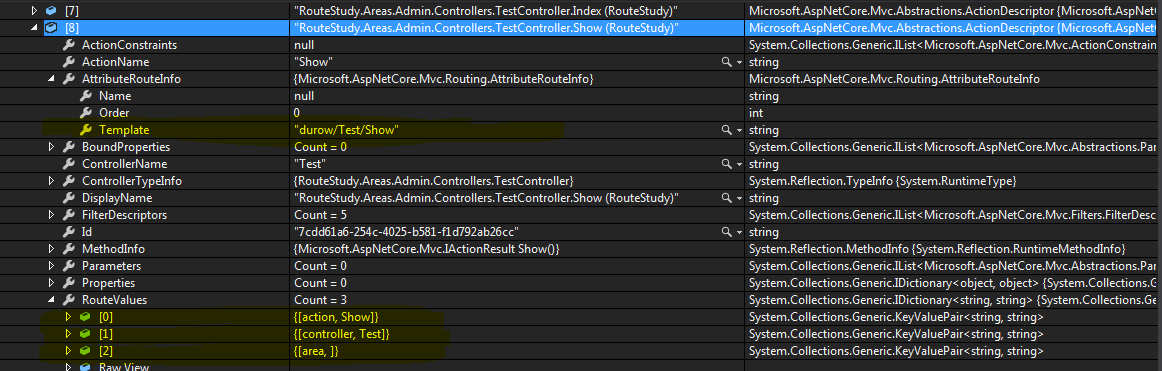This screenshot has height=371, width=1162.
Task: Open visualizer dropdown arrow for Id
Action: 739,233
